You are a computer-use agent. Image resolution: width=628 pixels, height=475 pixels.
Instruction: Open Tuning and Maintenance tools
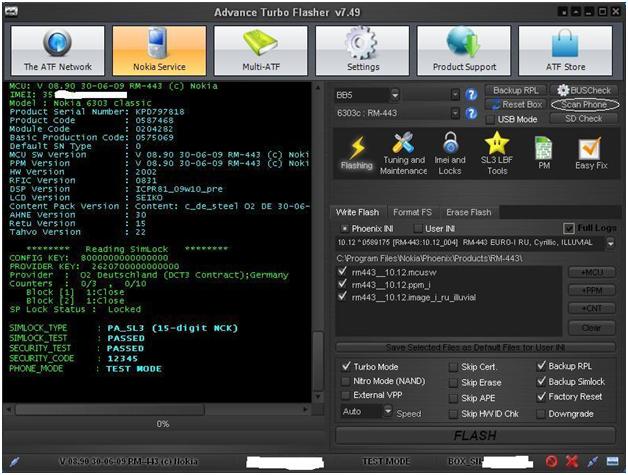(x=403, y=153)
